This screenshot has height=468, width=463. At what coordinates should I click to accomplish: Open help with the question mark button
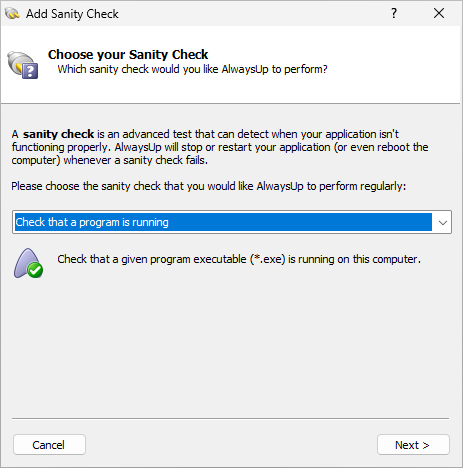pos(394,13)
